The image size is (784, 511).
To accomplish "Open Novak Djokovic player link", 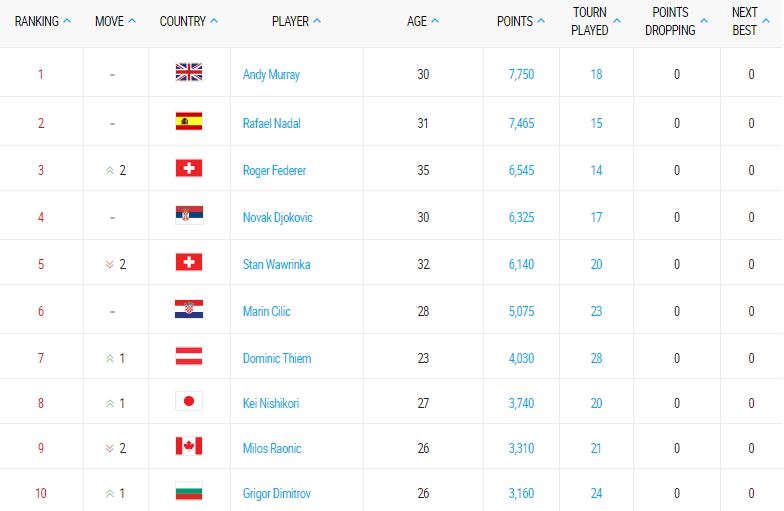I will click(278, 218).
